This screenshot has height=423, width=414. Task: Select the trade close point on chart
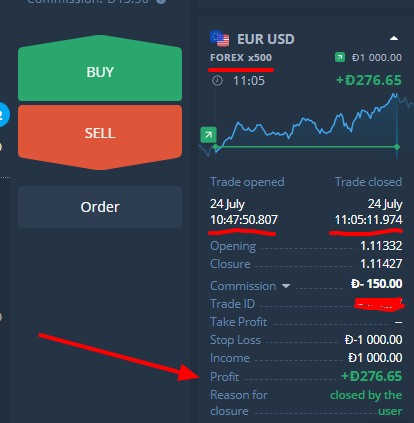point(397,147)
